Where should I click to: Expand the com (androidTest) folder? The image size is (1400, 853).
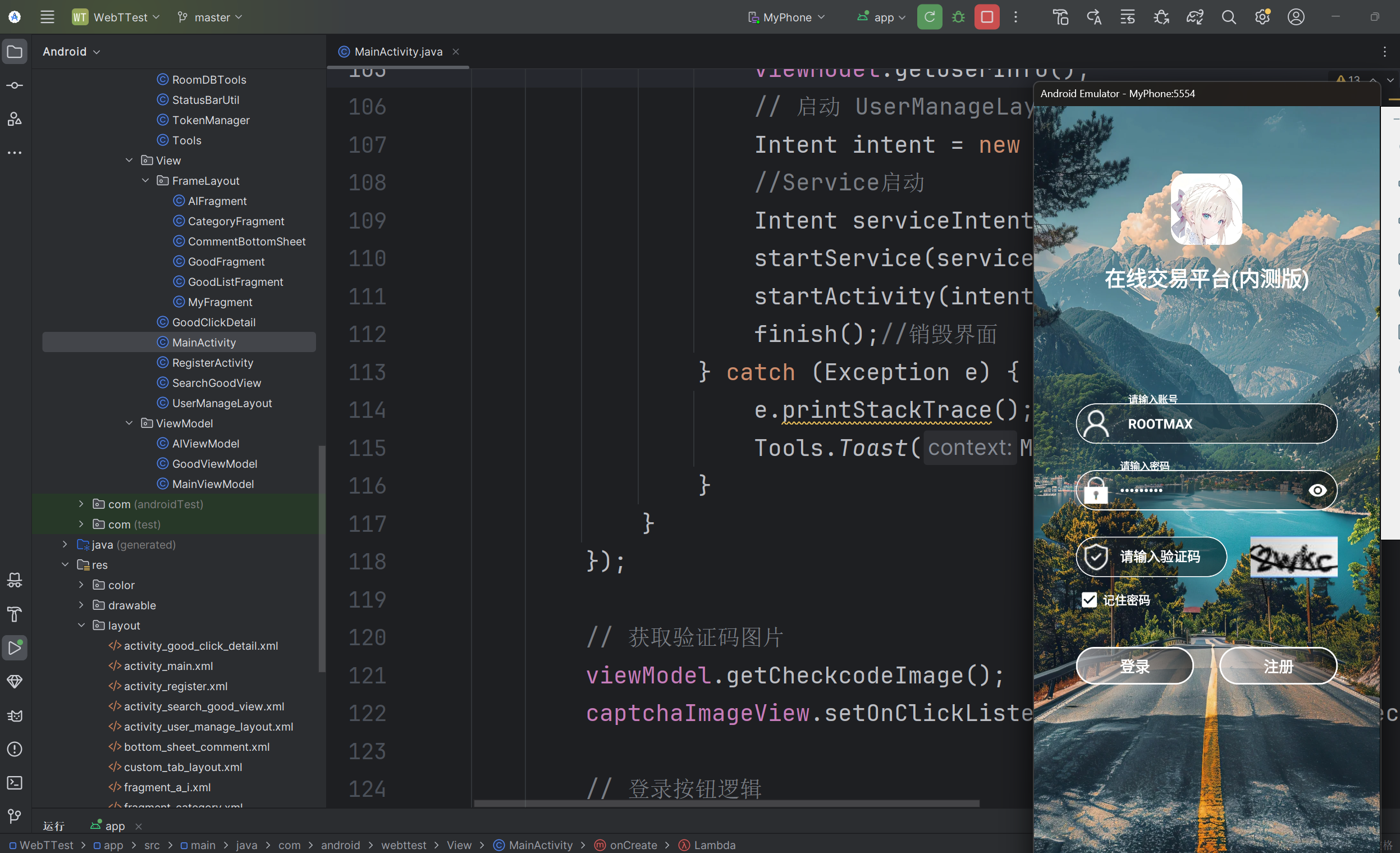click(81, 504)
